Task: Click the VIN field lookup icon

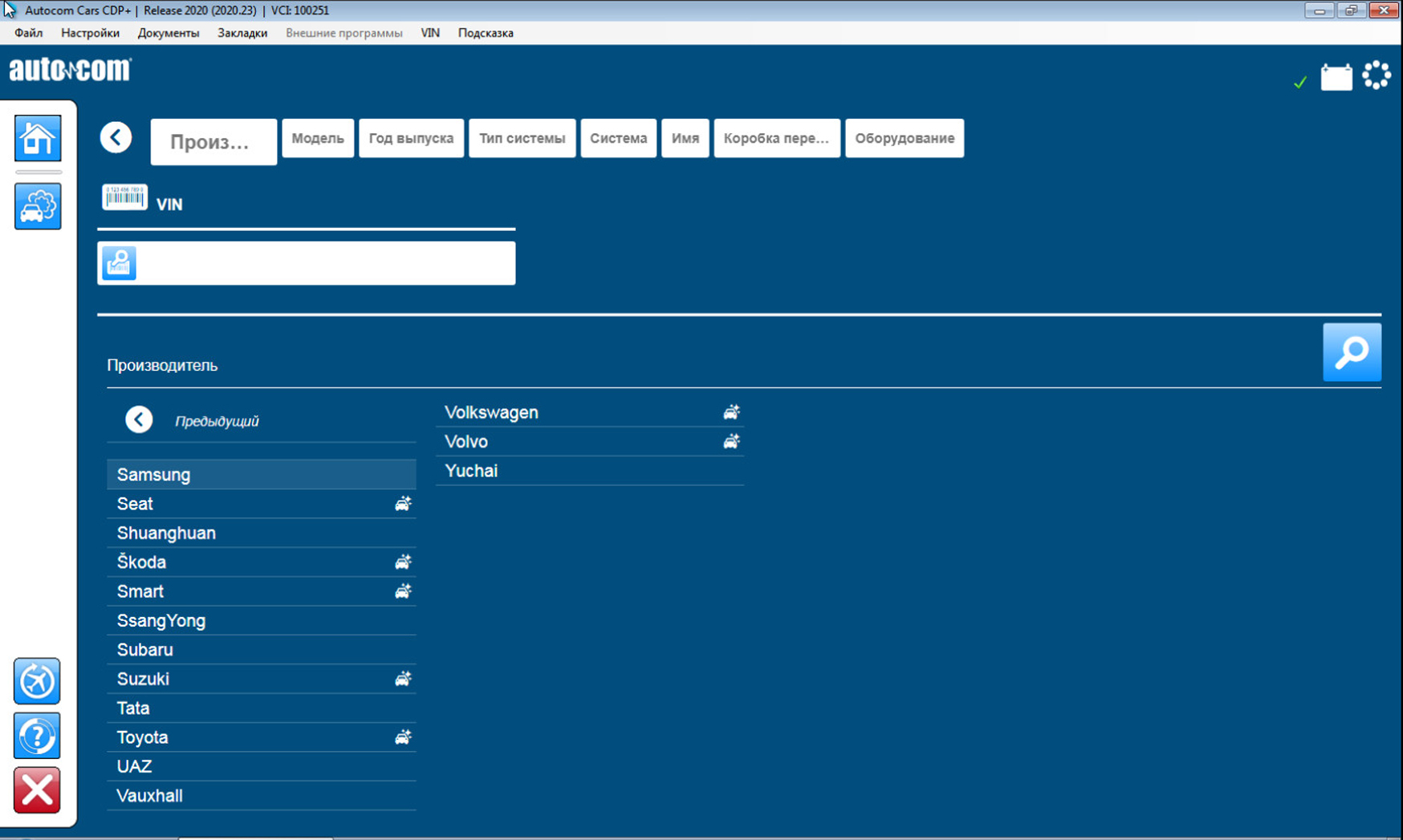Action: 119,263
